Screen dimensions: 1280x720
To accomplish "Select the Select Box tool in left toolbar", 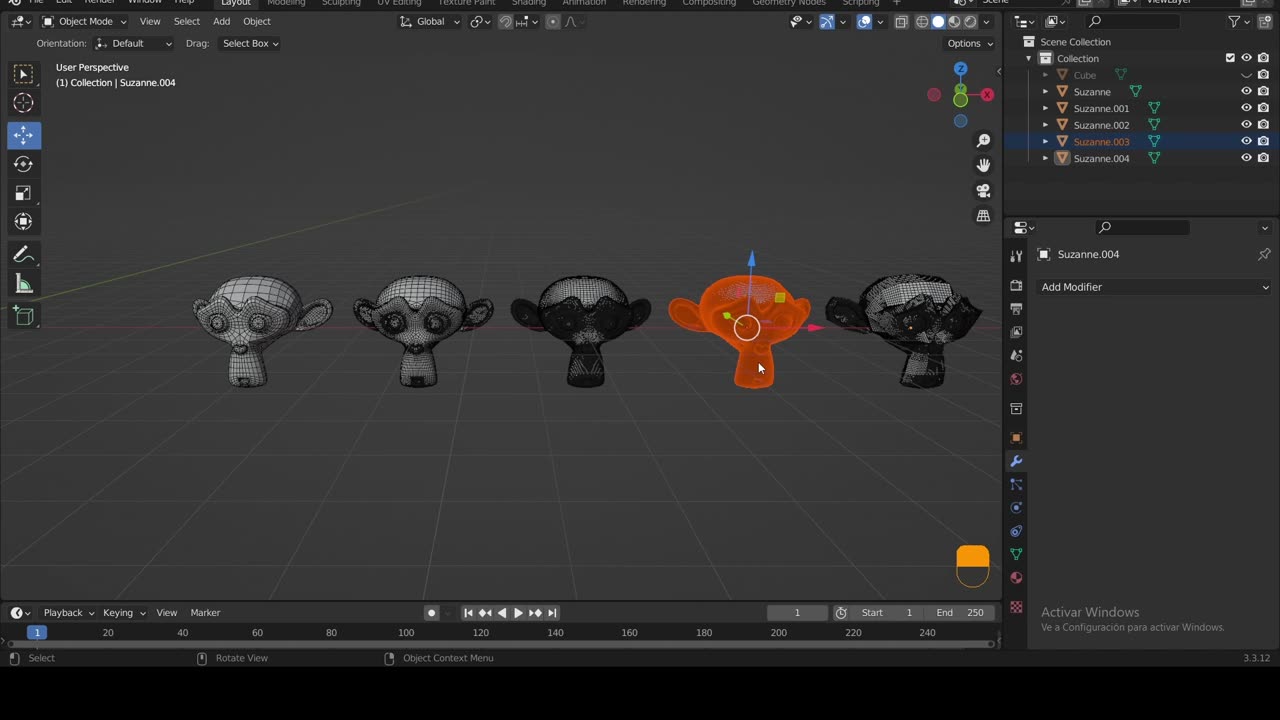I will pyautogui.click(x=23, y=75).
